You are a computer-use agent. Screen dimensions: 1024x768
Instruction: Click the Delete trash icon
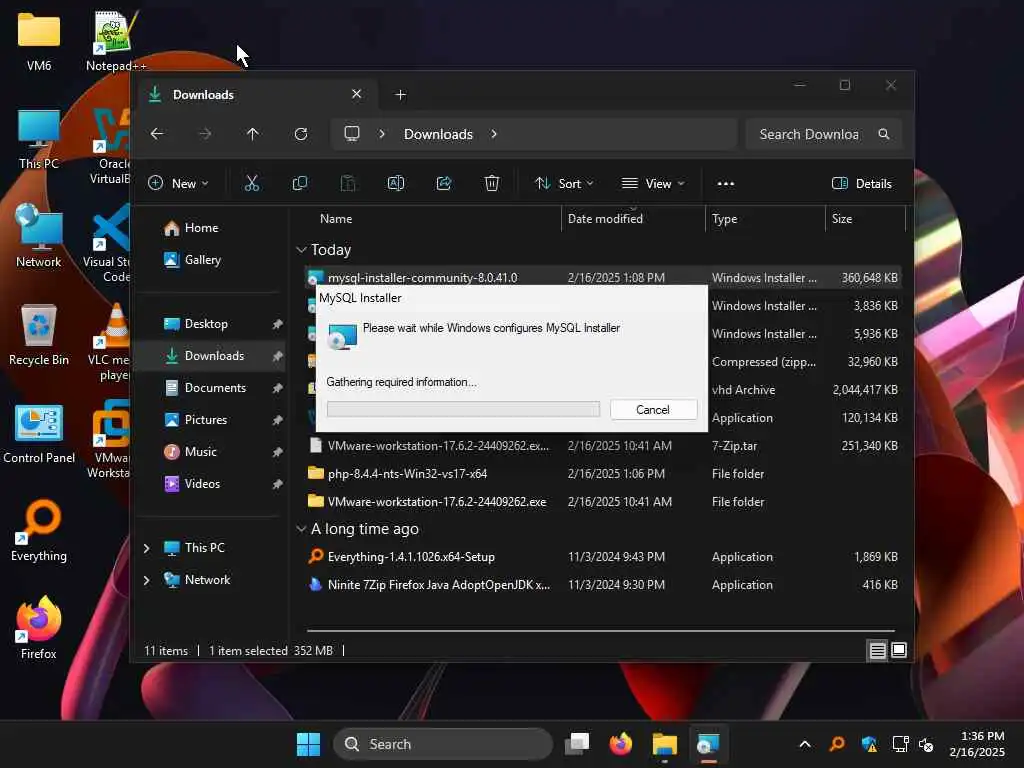pyautogui.click(x=492, y=184)
